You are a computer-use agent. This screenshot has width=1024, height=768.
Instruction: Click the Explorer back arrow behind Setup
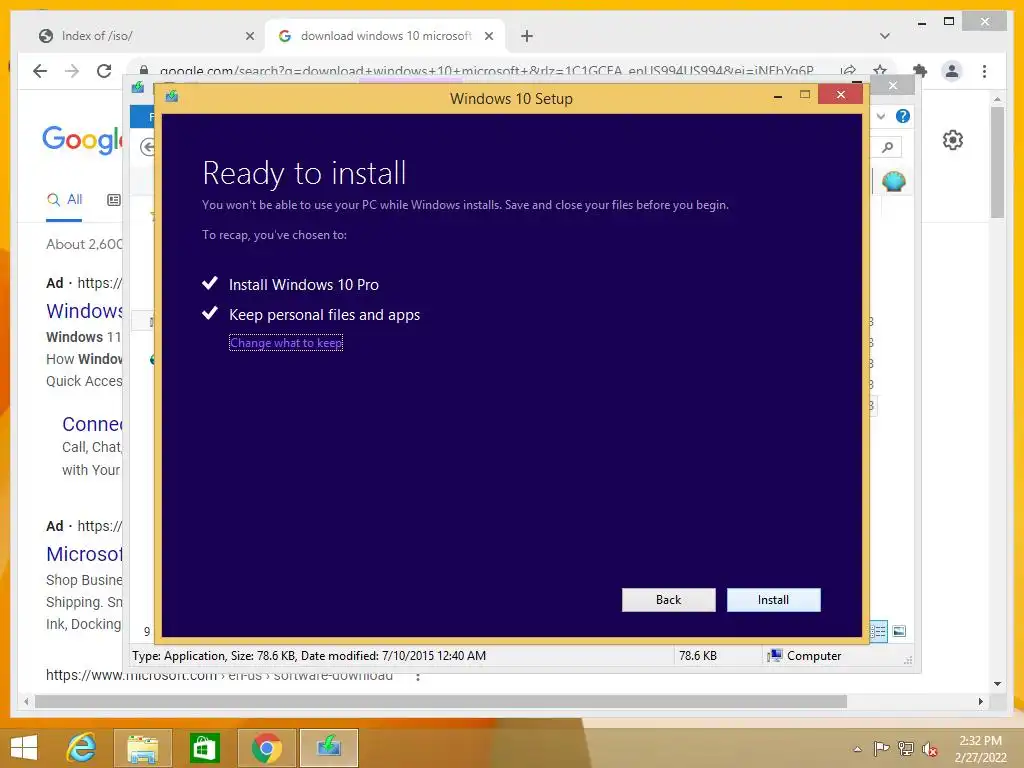[x=148, y=147]
